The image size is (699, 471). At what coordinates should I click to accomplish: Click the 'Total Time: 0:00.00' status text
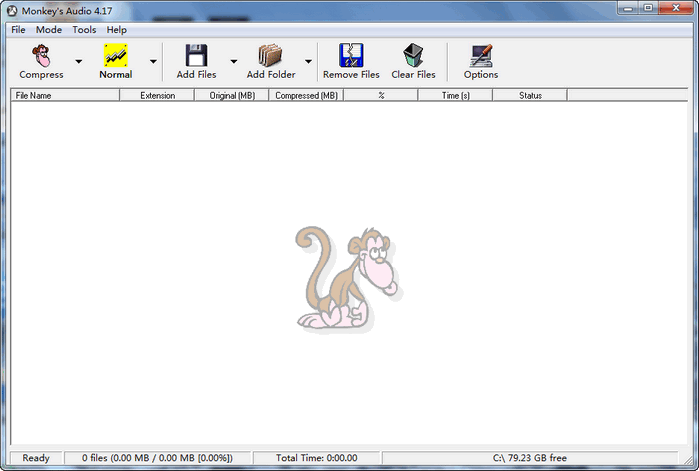317,458
